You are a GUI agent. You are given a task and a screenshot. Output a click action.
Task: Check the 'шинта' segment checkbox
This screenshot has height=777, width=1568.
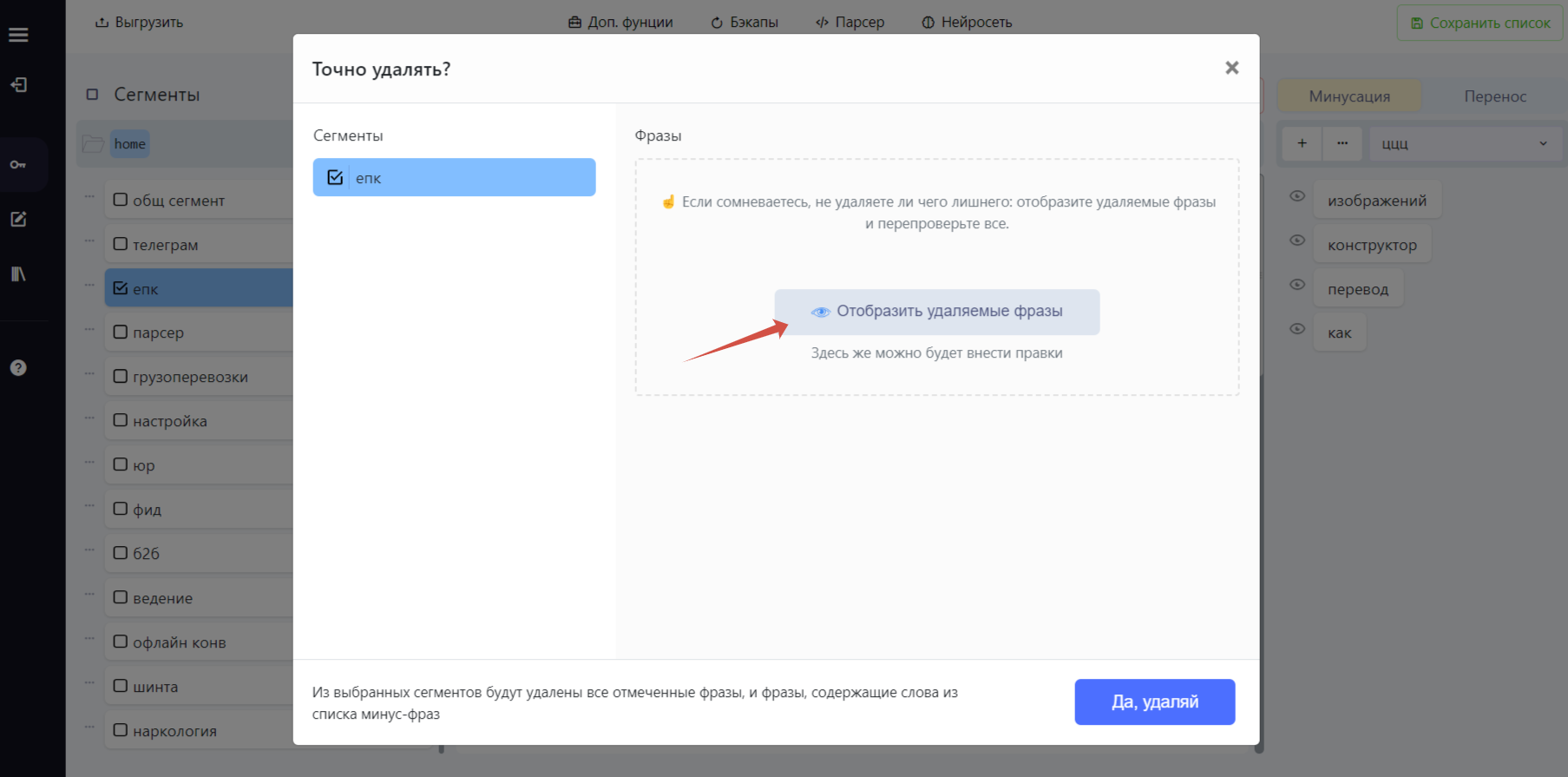(x=121, y=686)
